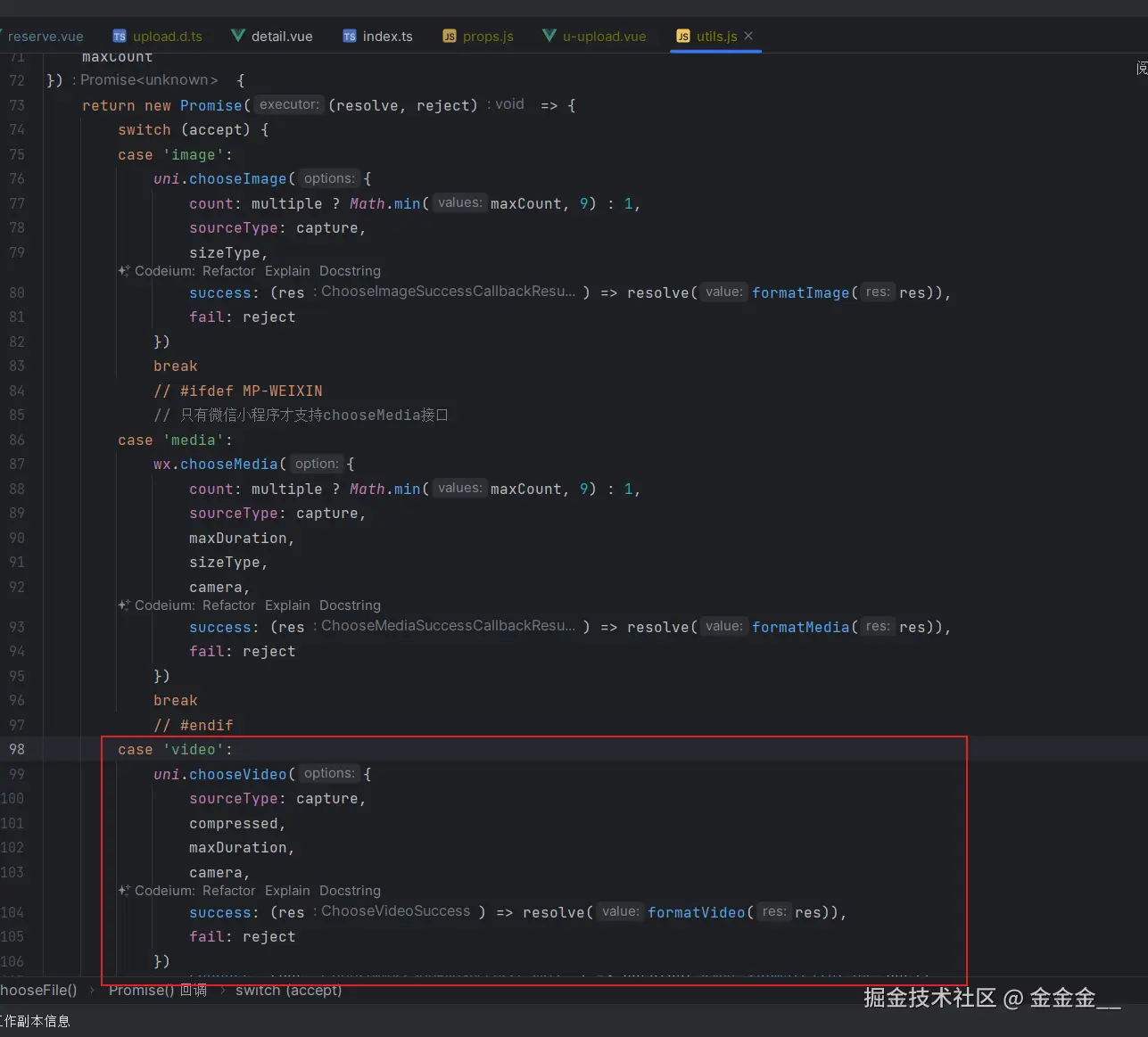This screenshot has height=1037, width=1148.
Task: Click Refactor lens above the formatImage success line
Action: click(228, 271)
